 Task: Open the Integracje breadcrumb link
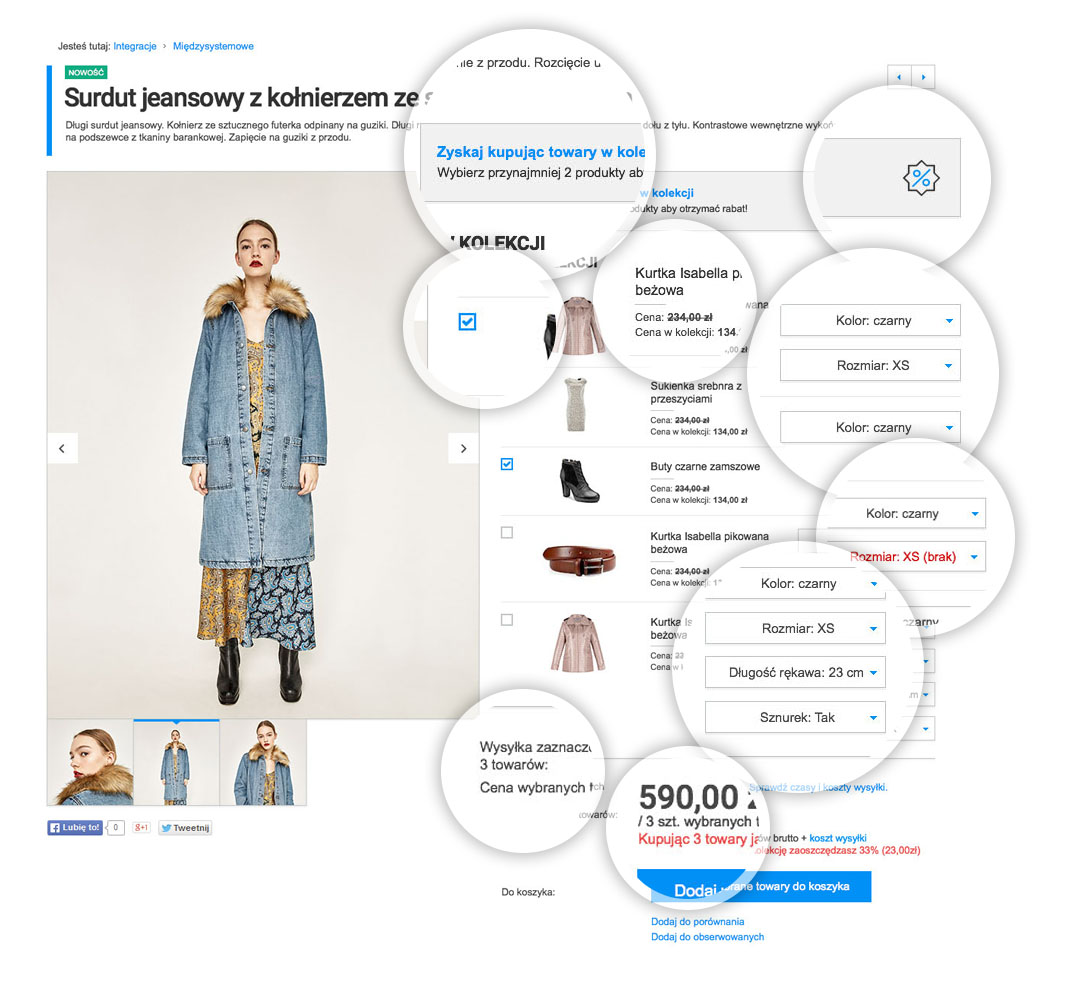135,46
